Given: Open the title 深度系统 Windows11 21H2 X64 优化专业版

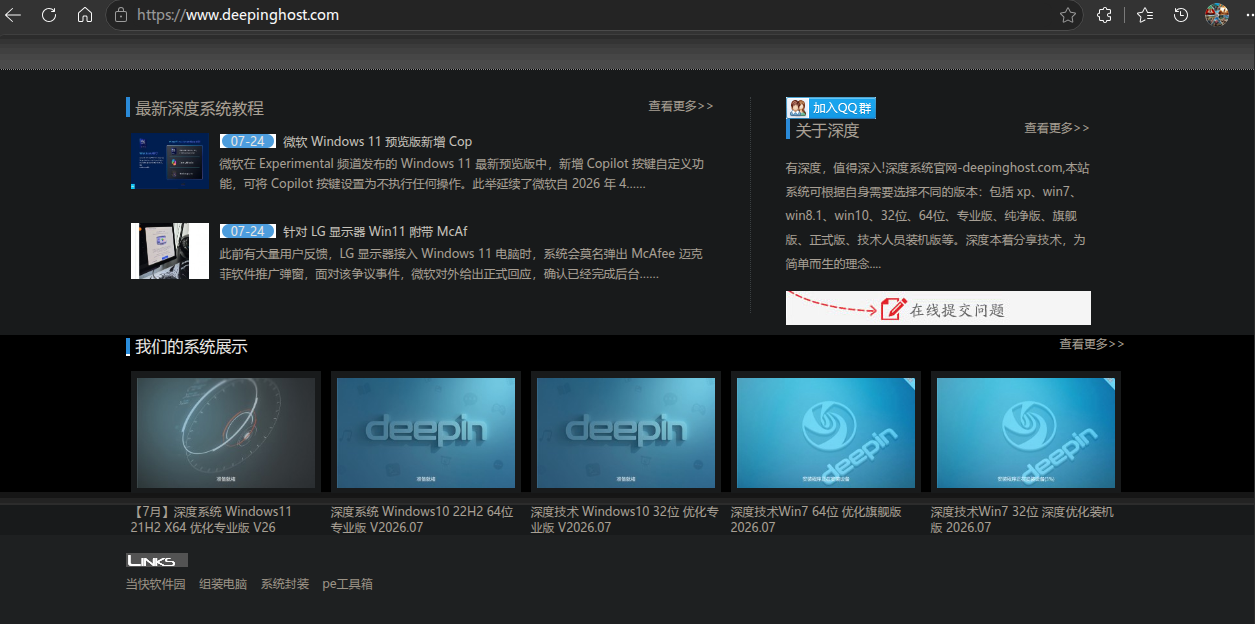Looking at the screenshot, I should [212, 519].
